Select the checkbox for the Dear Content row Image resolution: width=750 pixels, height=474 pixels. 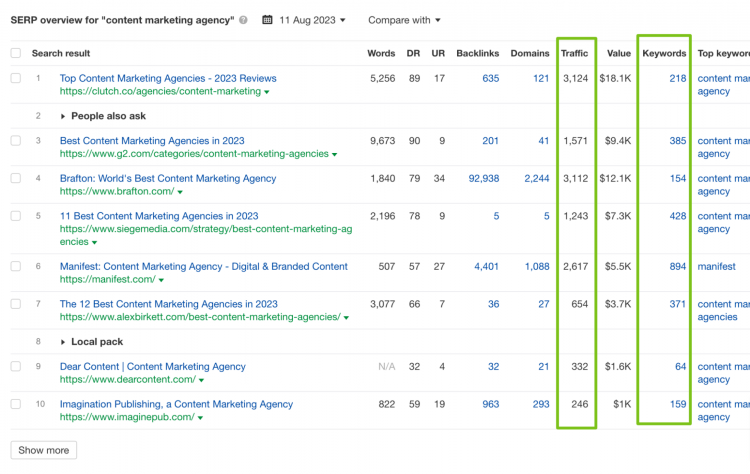(15, 367)
